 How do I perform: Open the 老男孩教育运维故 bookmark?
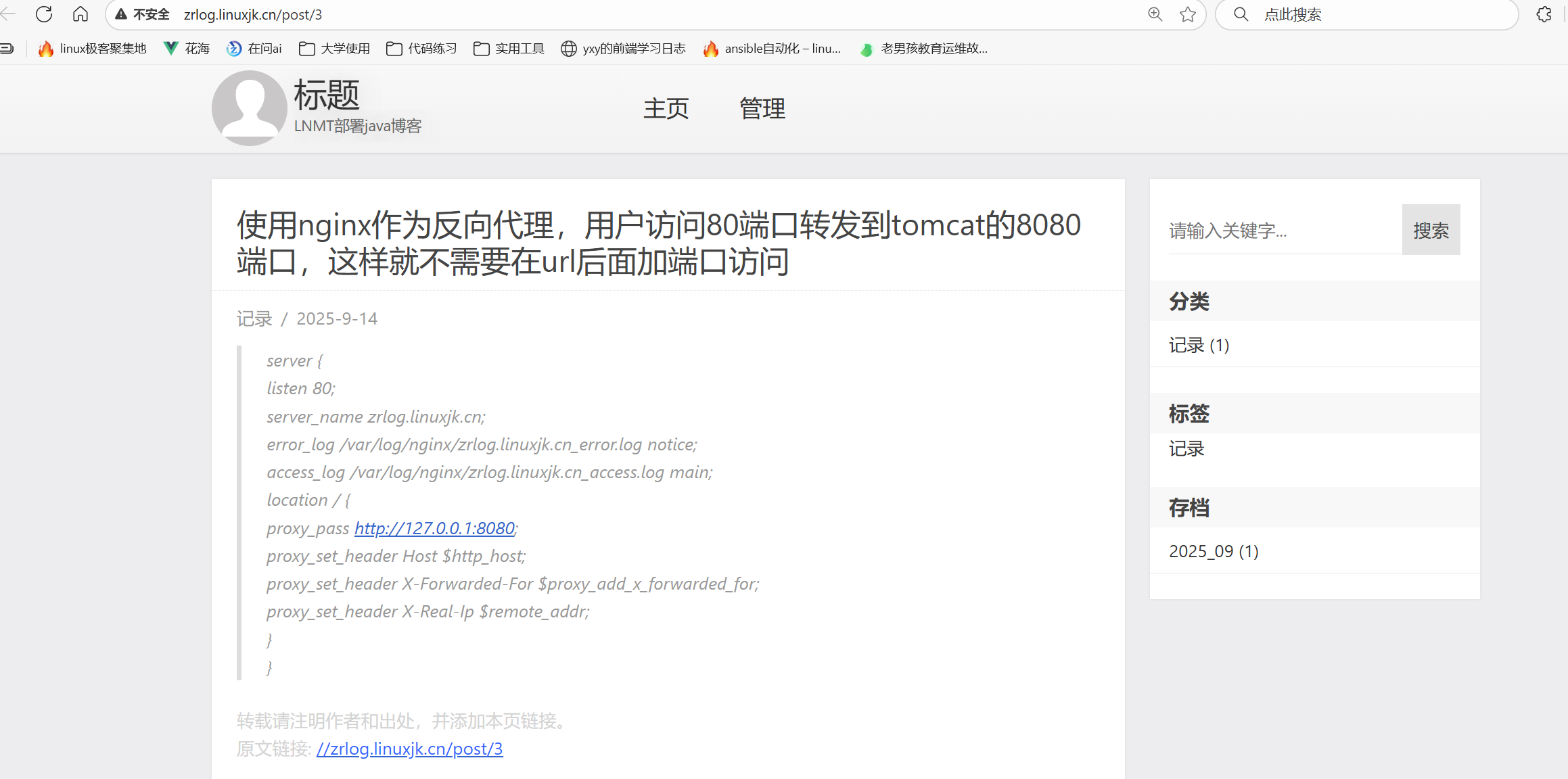pyautogui.click(x=923, y=49)
